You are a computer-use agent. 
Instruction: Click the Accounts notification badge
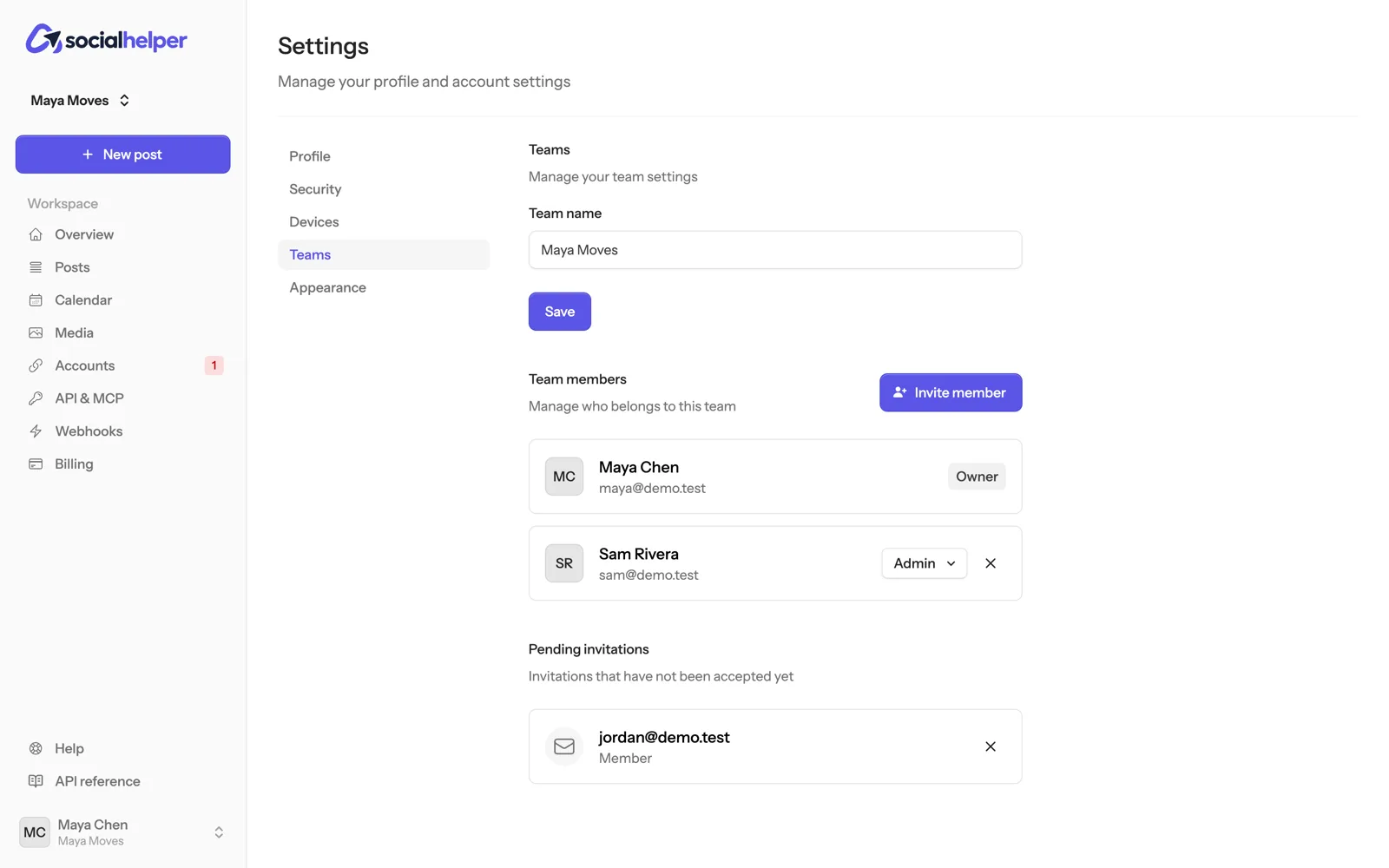[214, 365]
